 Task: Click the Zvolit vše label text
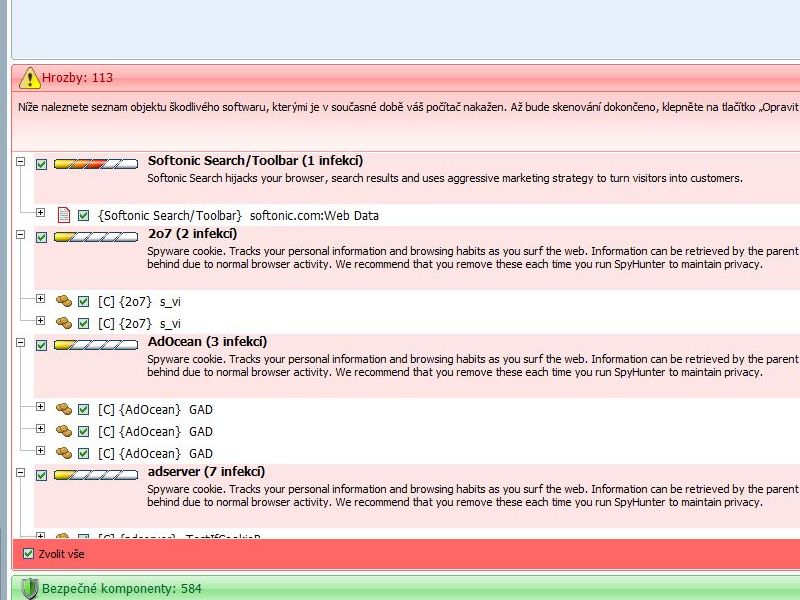point(61,554)
